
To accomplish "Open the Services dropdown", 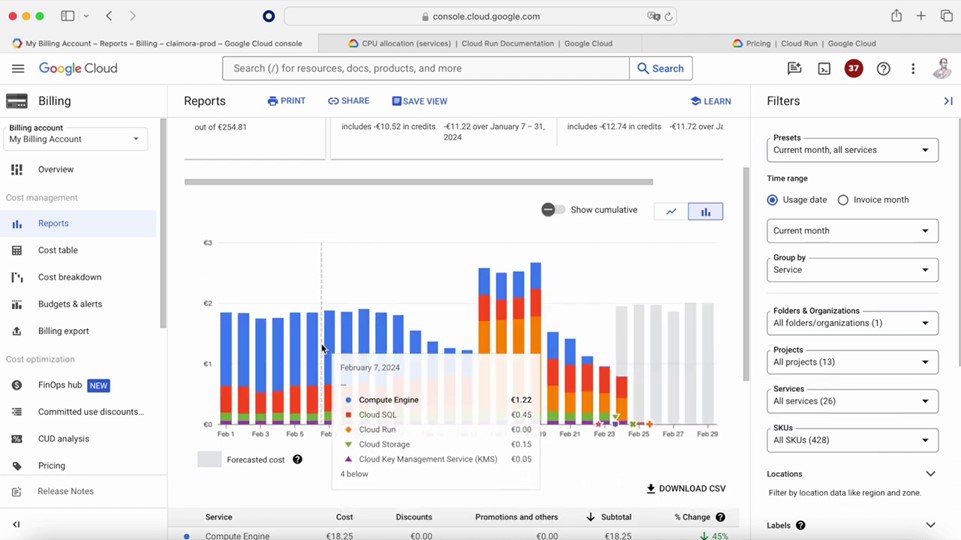I will [x=852, y=401].
